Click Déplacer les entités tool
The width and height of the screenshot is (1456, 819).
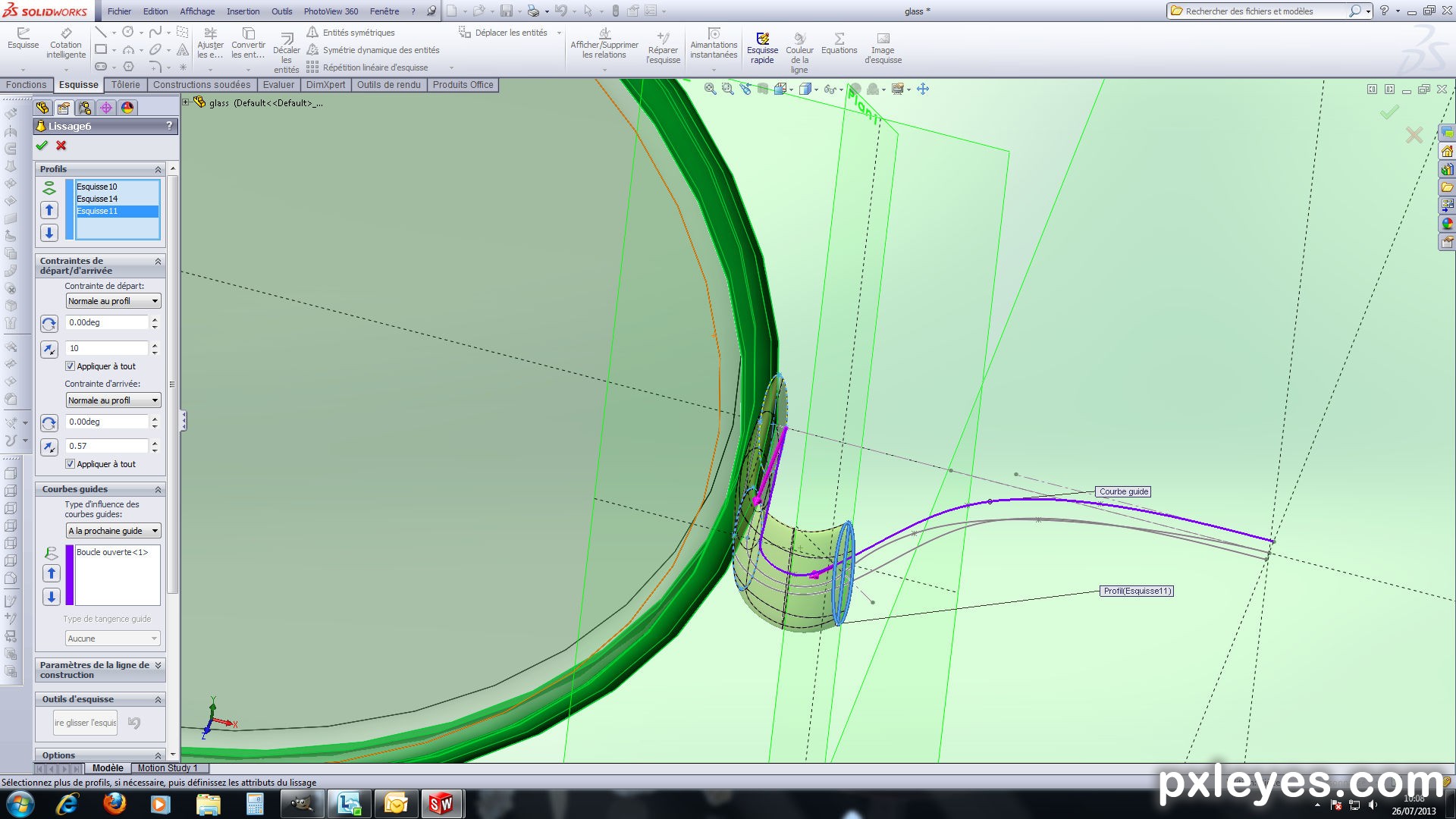504,33
